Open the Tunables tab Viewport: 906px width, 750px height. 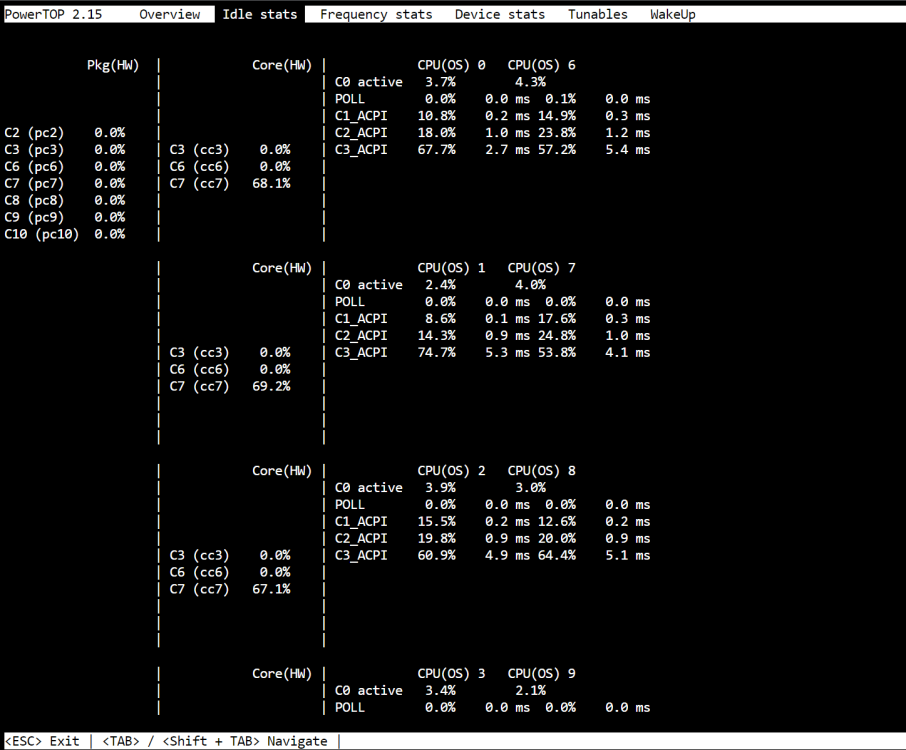click(597, 14)
